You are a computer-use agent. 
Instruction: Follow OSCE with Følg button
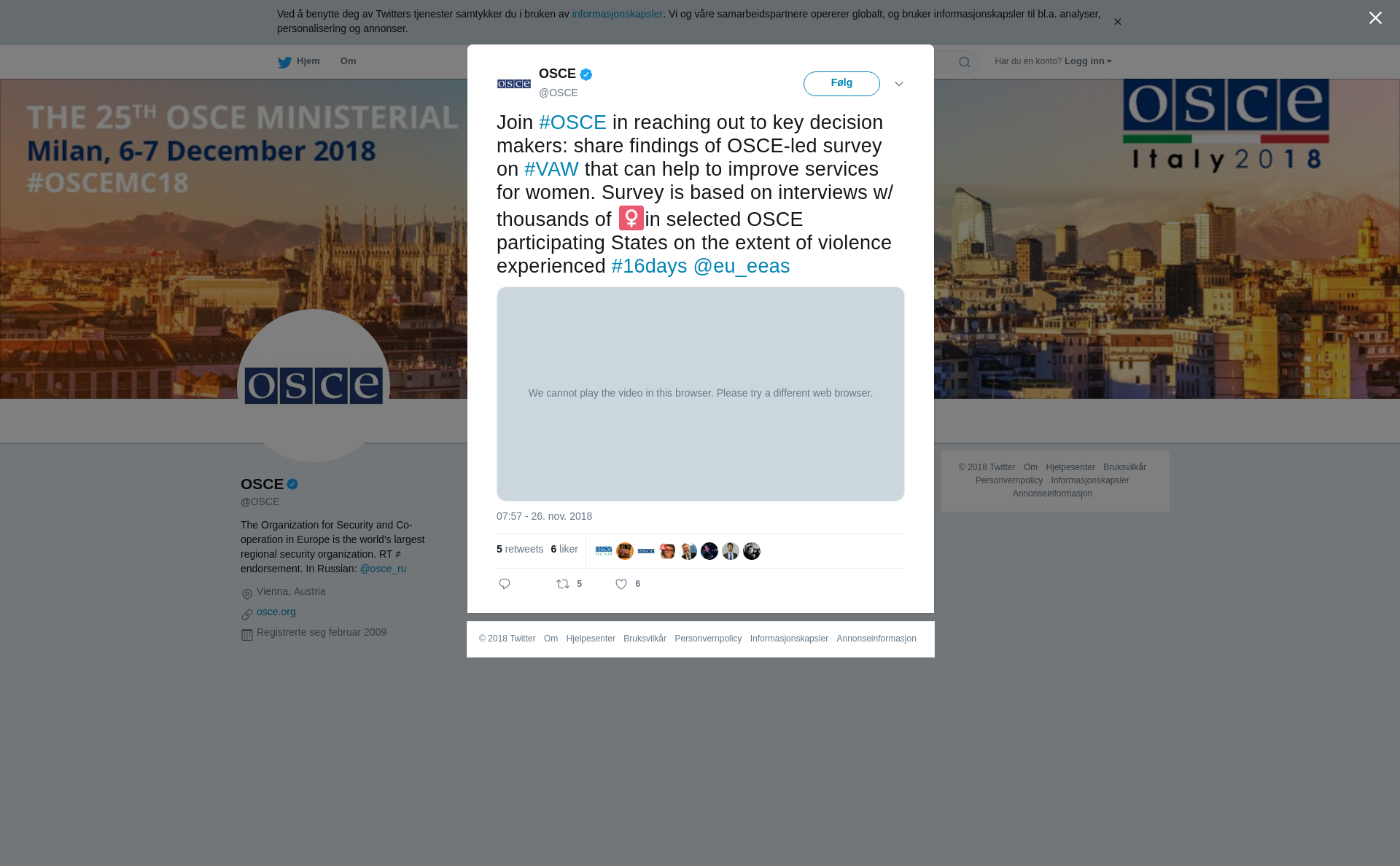[841, 84]
